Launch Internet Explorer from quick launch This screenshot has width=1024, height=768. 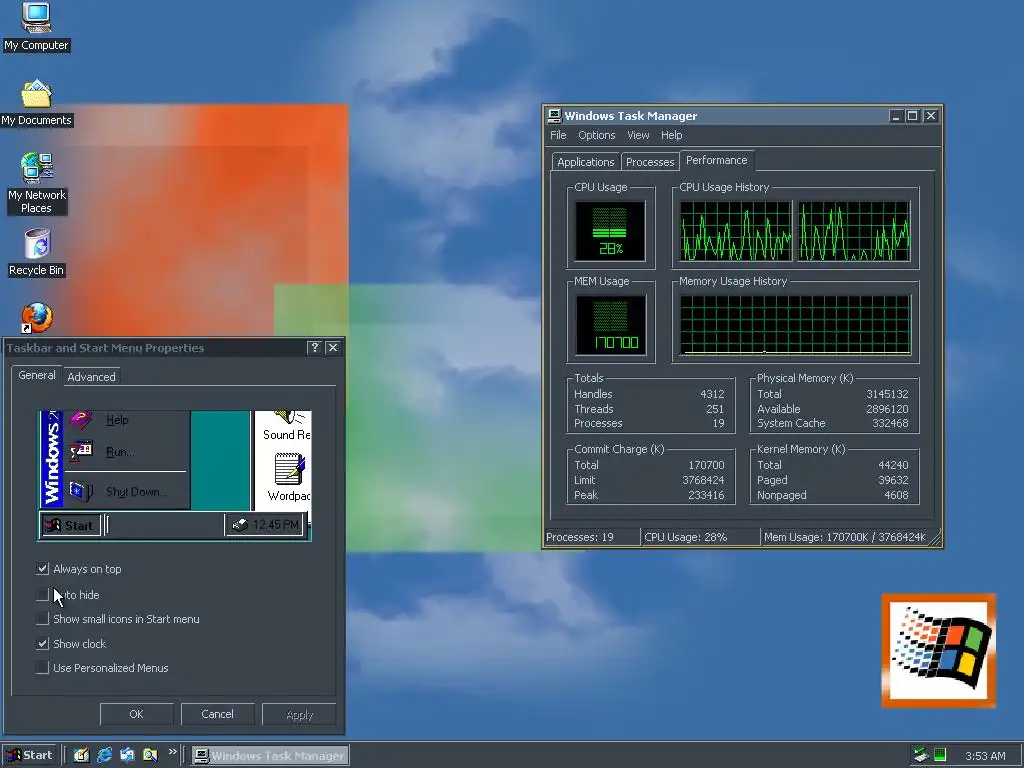pyautogui.click(x=104, y=755)
